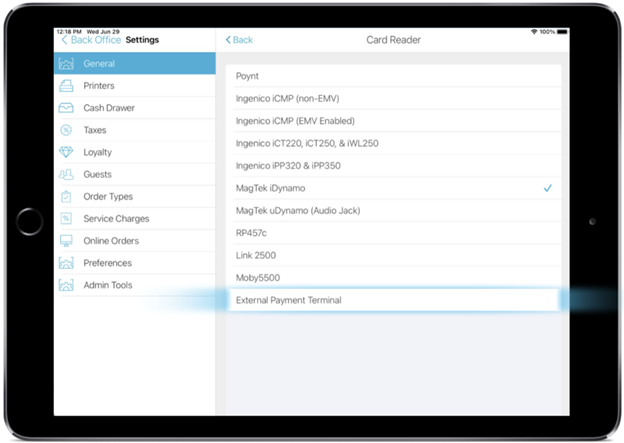The height and width of the screenshot is (443, 624).
Task: Click the Preferences icon in sidebar
Action: [x=66, y=263]
